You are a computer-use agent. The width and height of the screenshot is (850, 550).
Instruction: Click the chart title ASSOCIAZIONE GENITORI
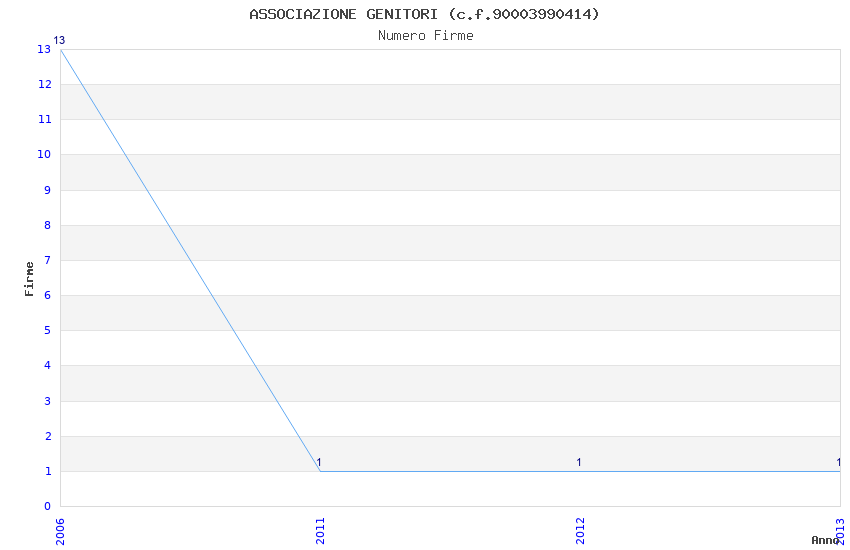[x=424, y=14]
